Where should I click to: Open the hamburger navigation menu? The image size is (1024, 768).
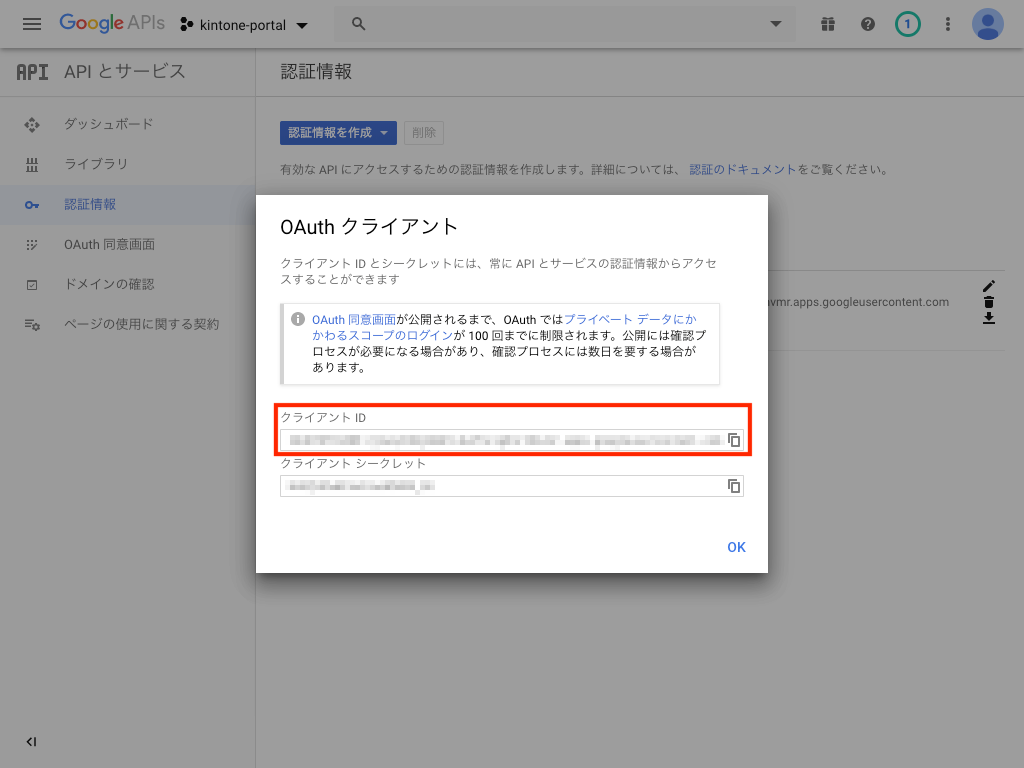pos(32,24)
